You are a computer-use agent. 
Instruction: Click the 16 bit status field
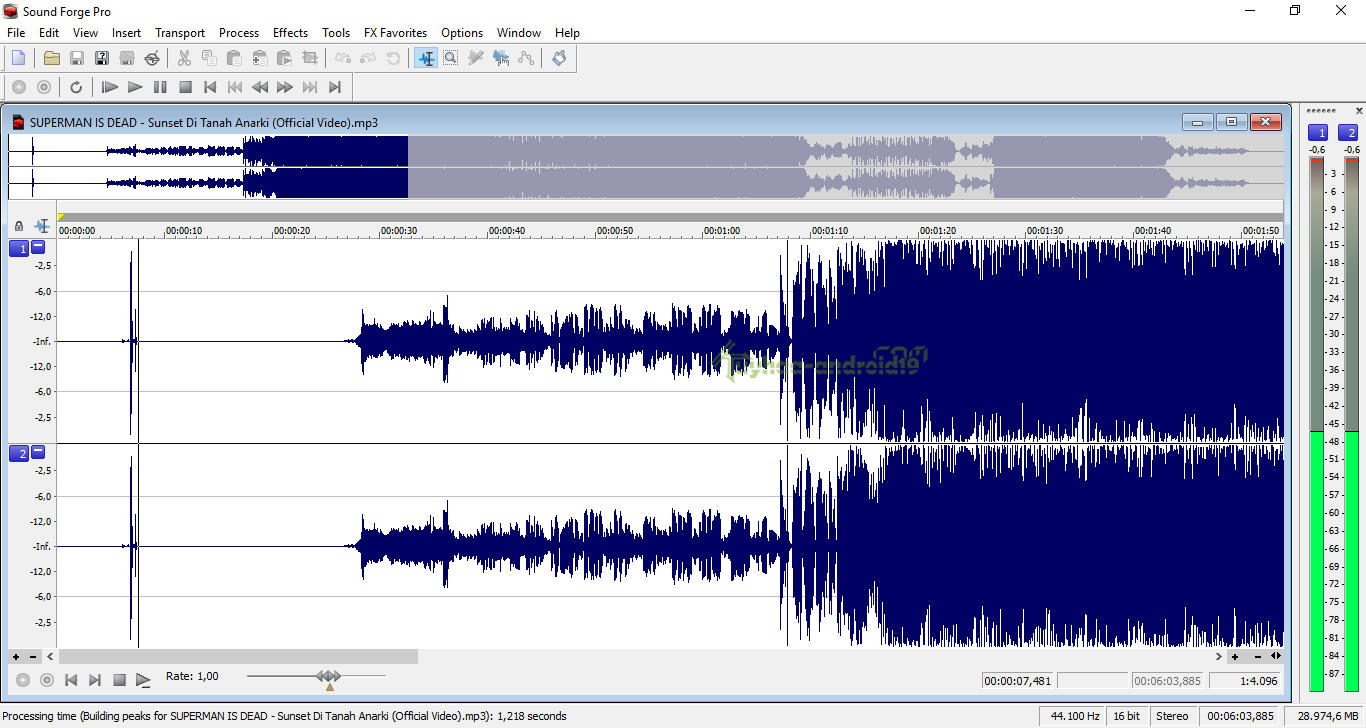point(1127,716)
